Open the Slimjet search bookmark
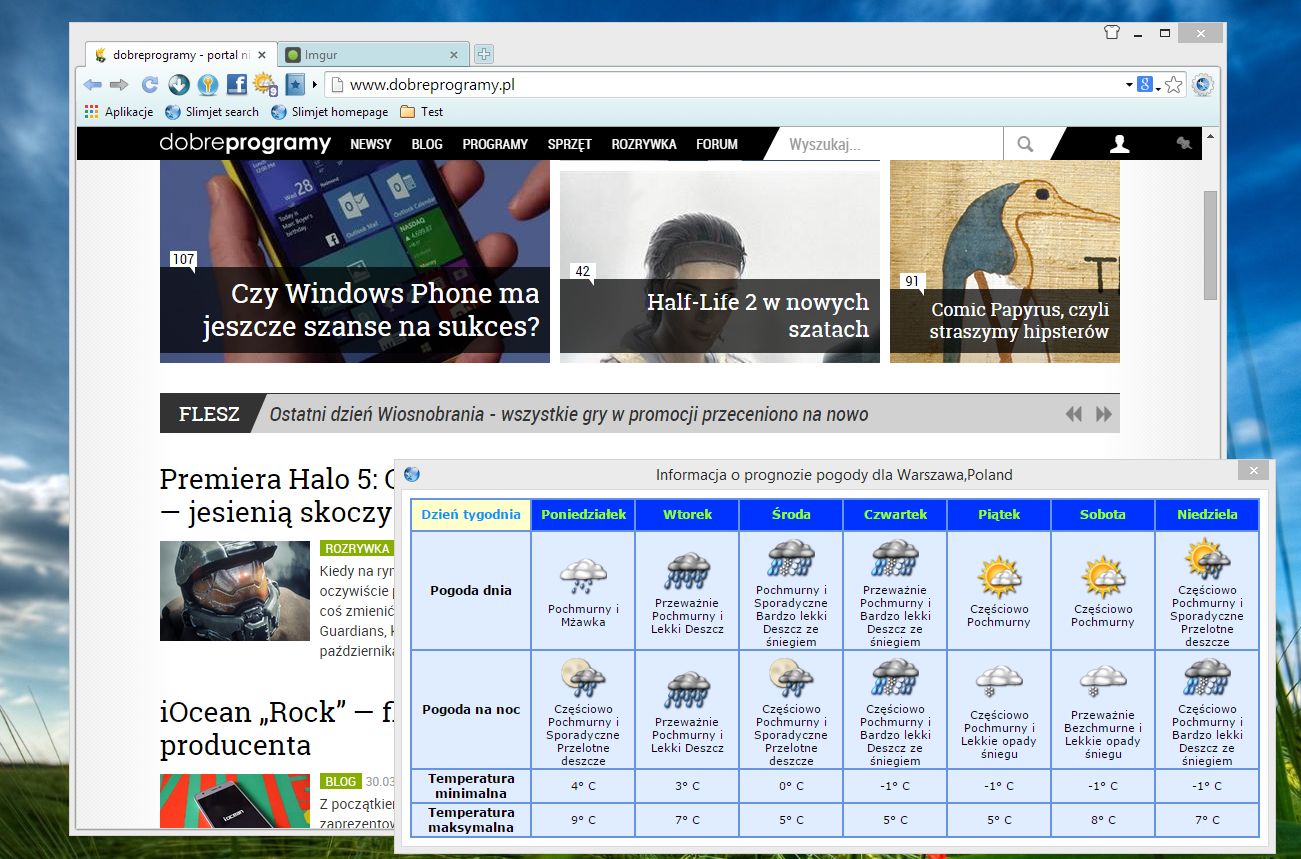Image resolution: width=1301 pixels, height=859 pixels. click(x=212, y=112)
